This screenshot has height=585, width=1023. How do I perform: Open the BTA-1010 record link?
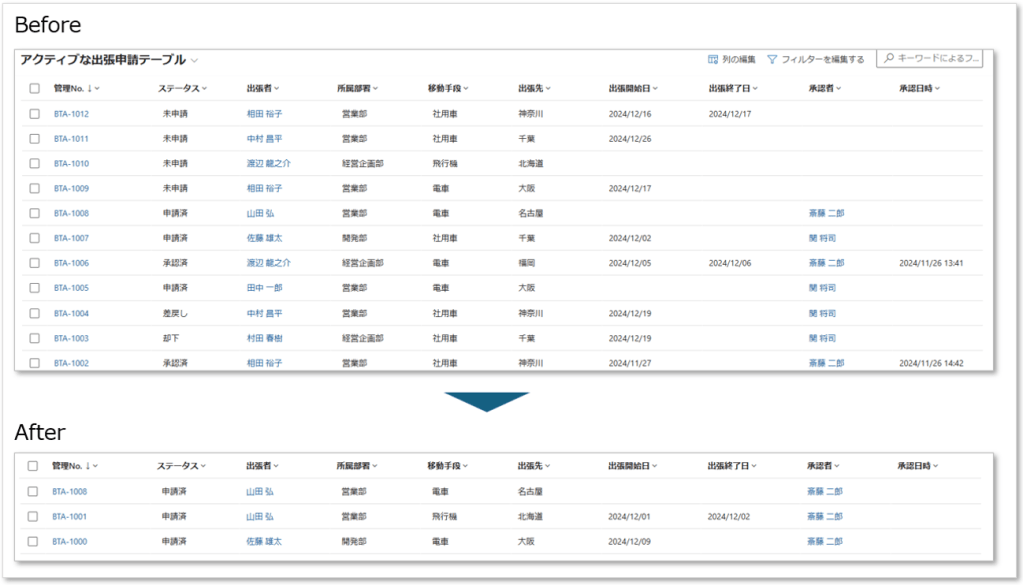[x=71, y=163]
